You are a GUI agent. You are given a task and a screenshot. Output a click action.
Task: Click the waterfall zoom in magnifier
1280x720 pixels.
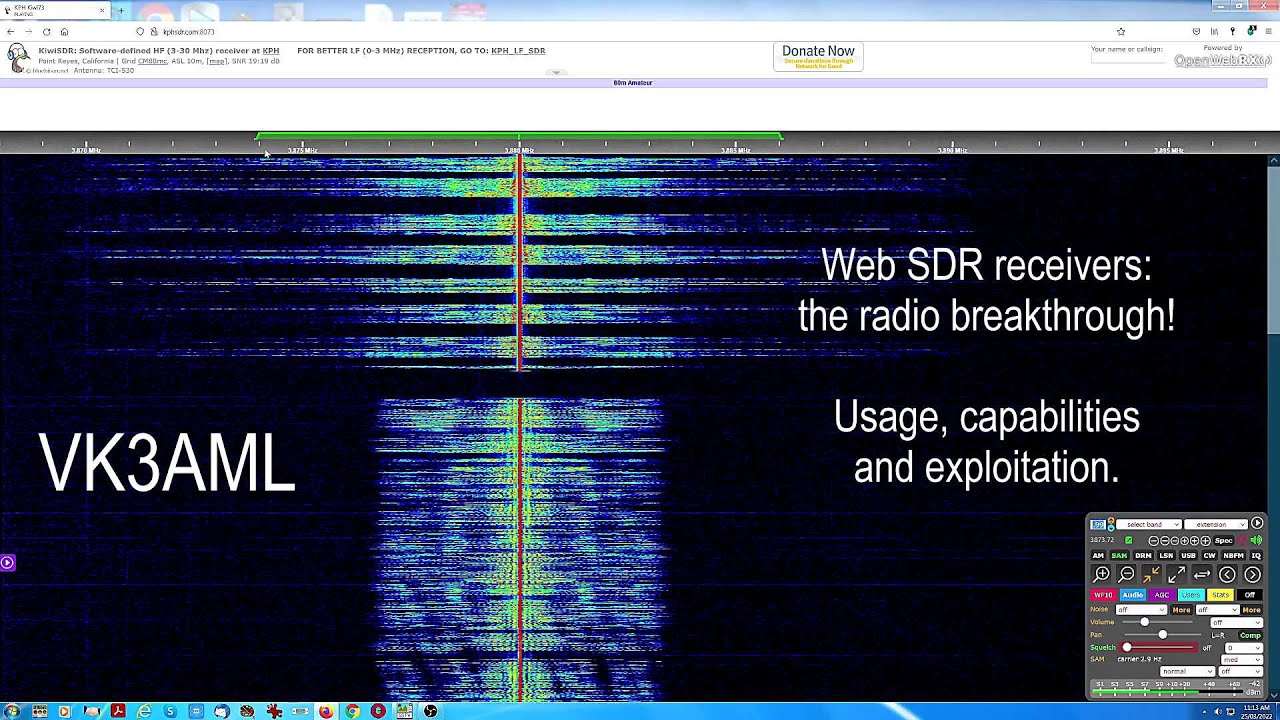1101,574
